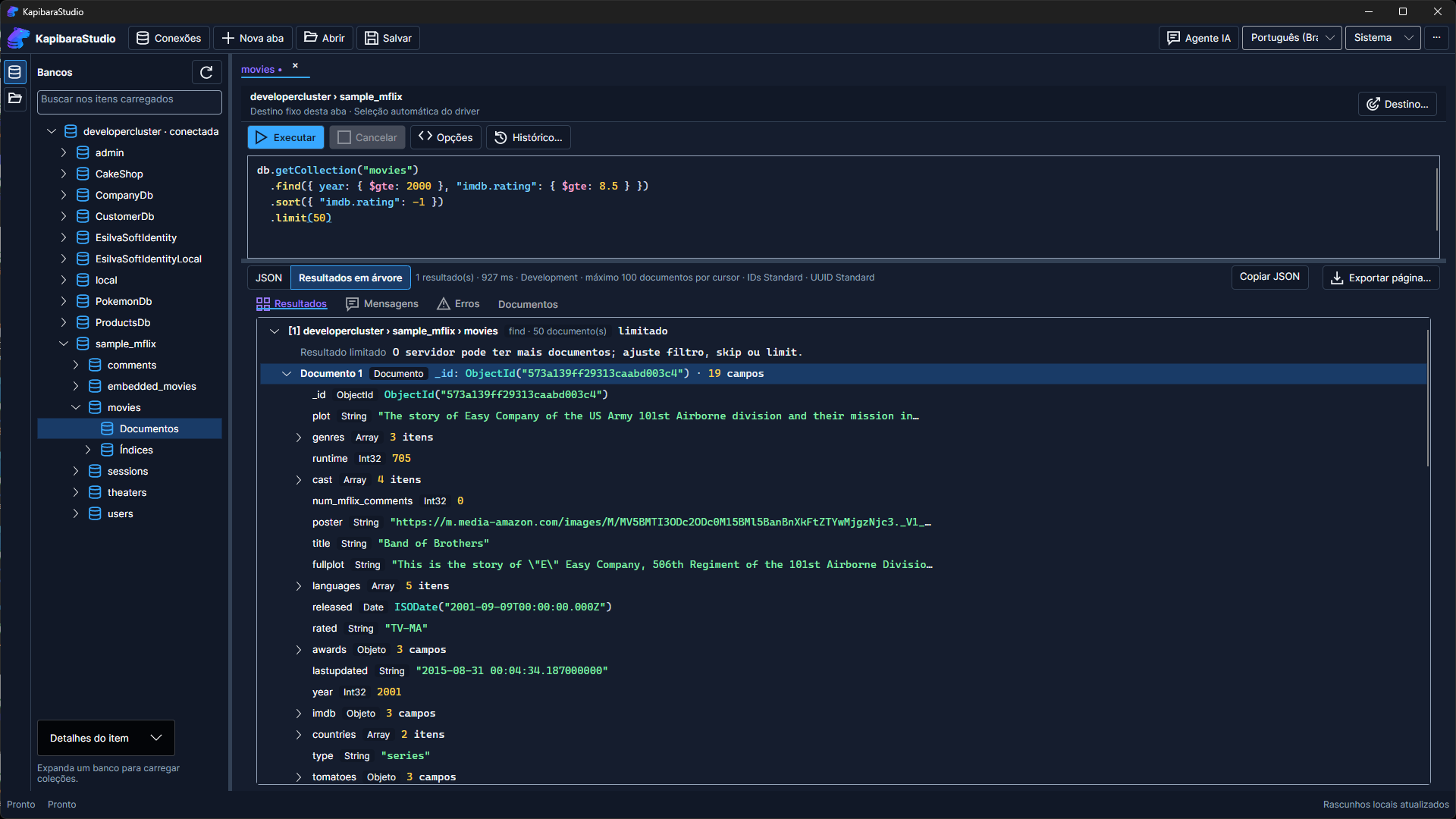Open the Histórico query history
The width and height of the screenshot is (1456, 819).
click(529, 137)
